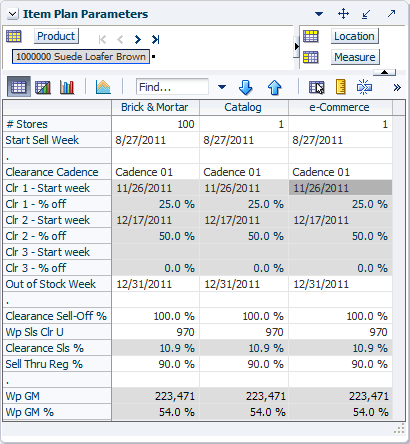Viewport: 410px width, 444px height.
Task: Click the Product dimension button
Action: (x=56, y=36)
